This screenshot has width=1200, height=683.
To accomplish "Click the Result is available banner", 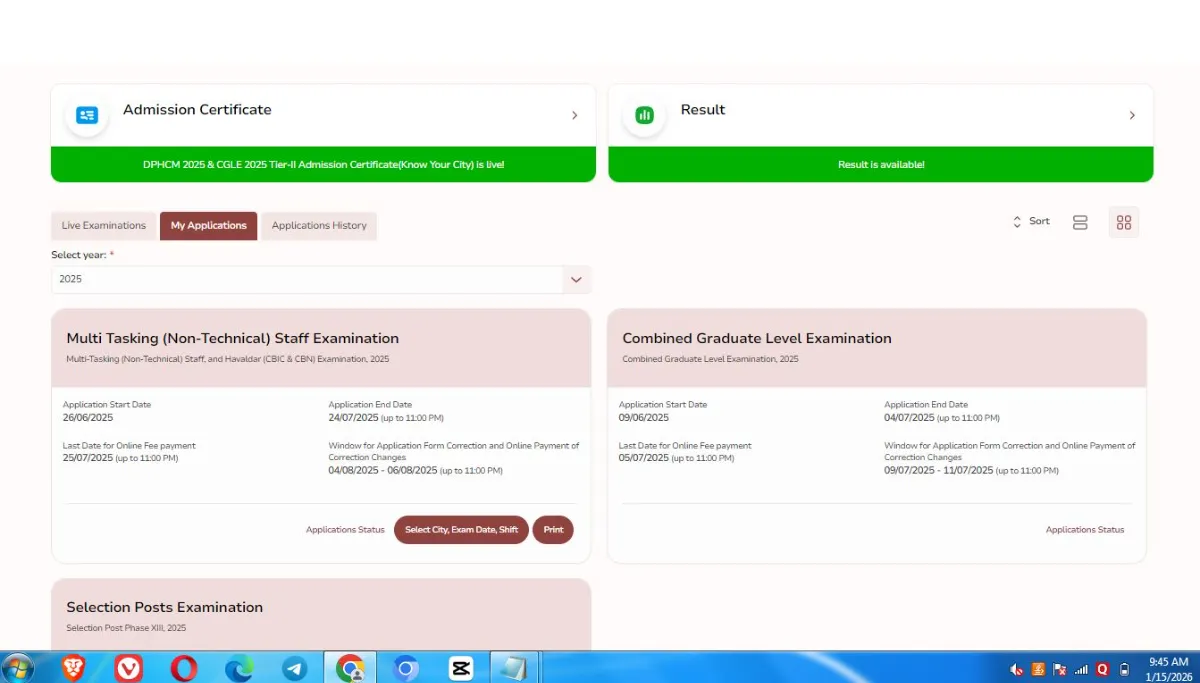I will [x=881, y=164].
